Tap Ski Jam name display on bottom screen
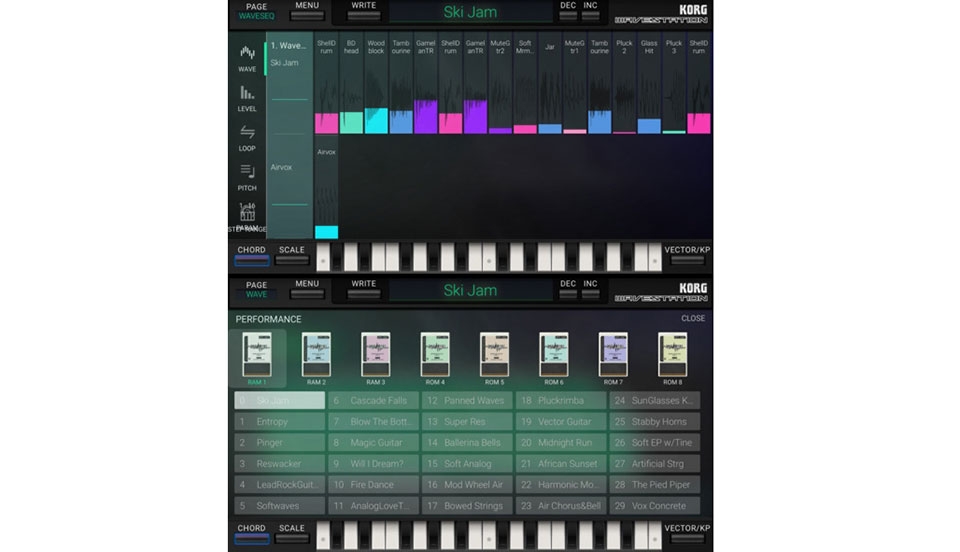 coord(470,290)
